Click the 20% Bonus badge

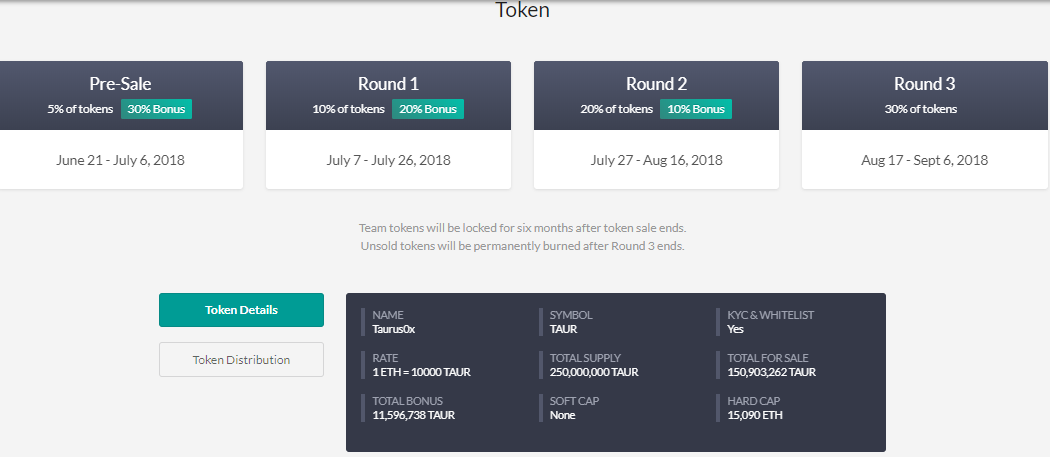[427, 109]
